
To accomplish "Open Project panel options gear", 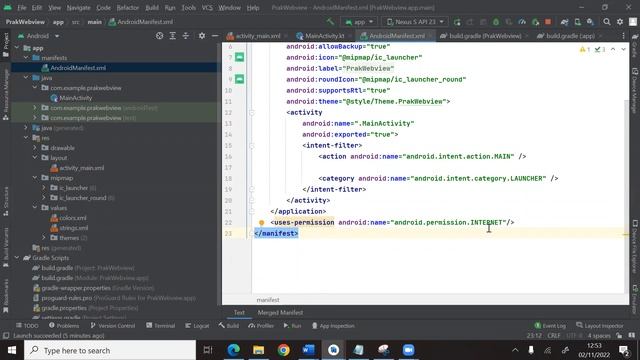I will click(202, 36).
